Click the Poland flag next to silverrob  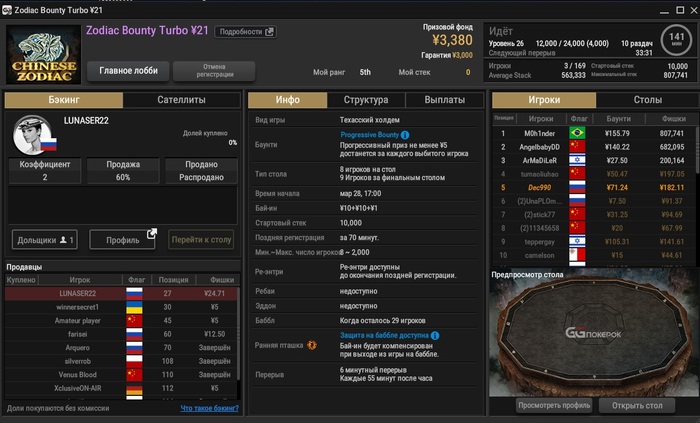(134, 361)
